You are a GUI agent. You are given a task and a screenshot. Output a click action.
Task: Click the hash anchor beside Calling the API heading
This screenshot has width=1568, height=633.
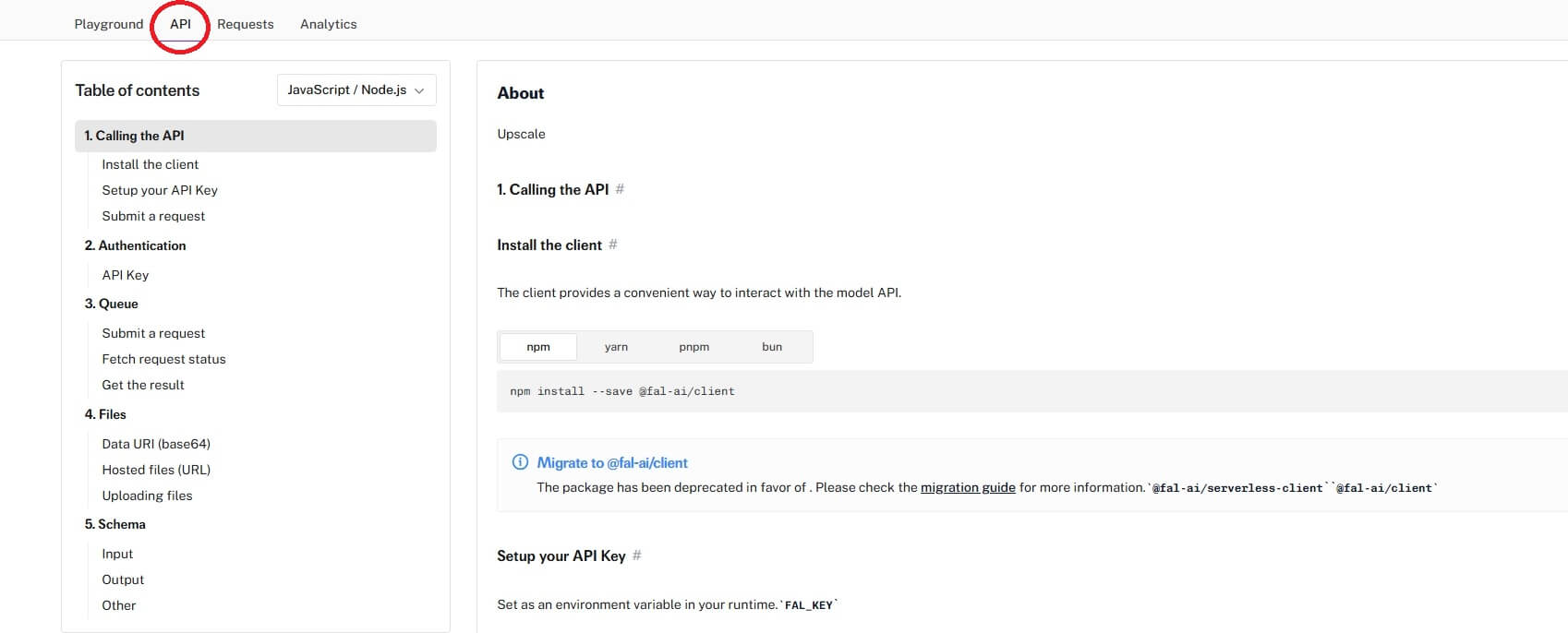pyautogui.click(x=620, y=189)
